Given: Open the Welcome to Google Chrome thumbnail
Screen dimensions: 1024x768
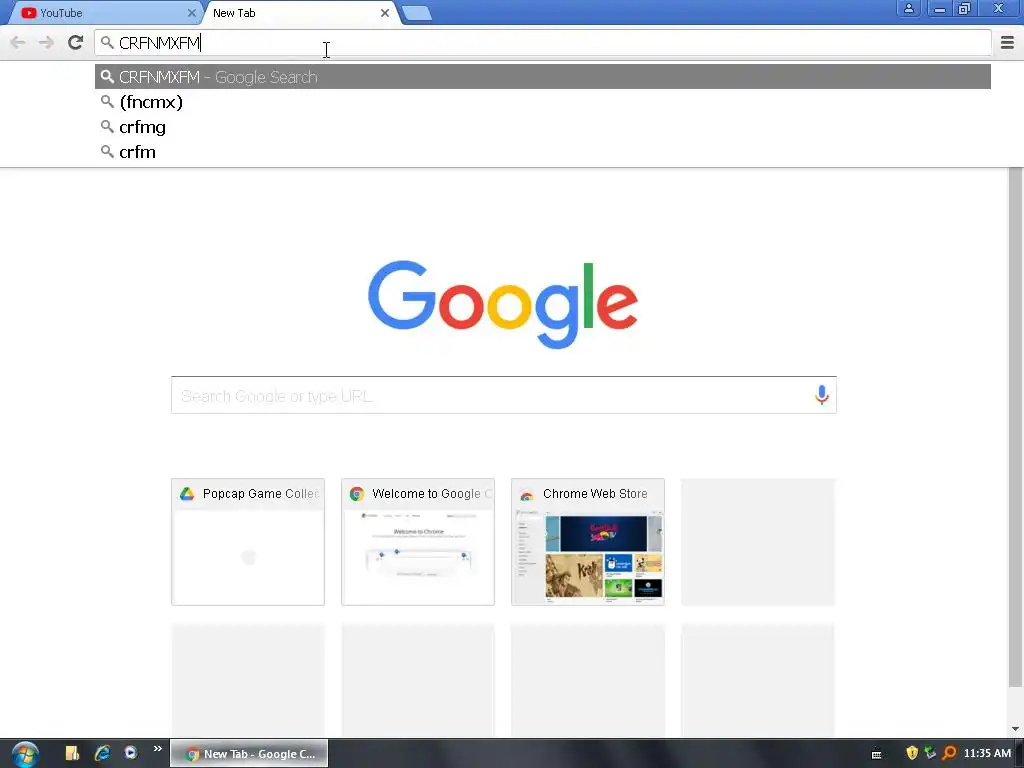Looking at the screenshot, I should click(418, 542).
